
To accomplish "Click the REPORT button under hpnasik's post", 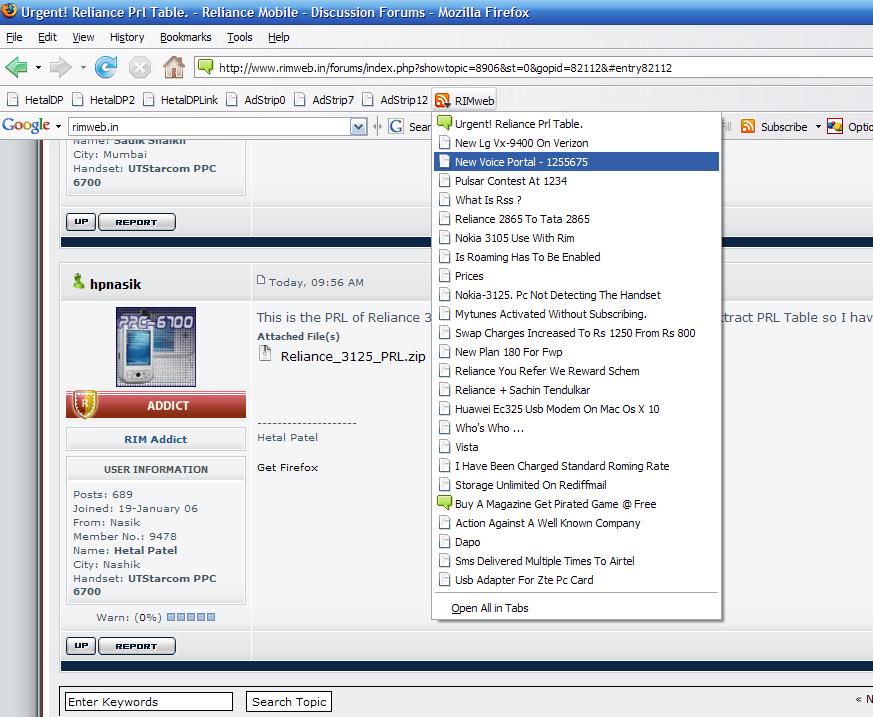I will 136,646.
